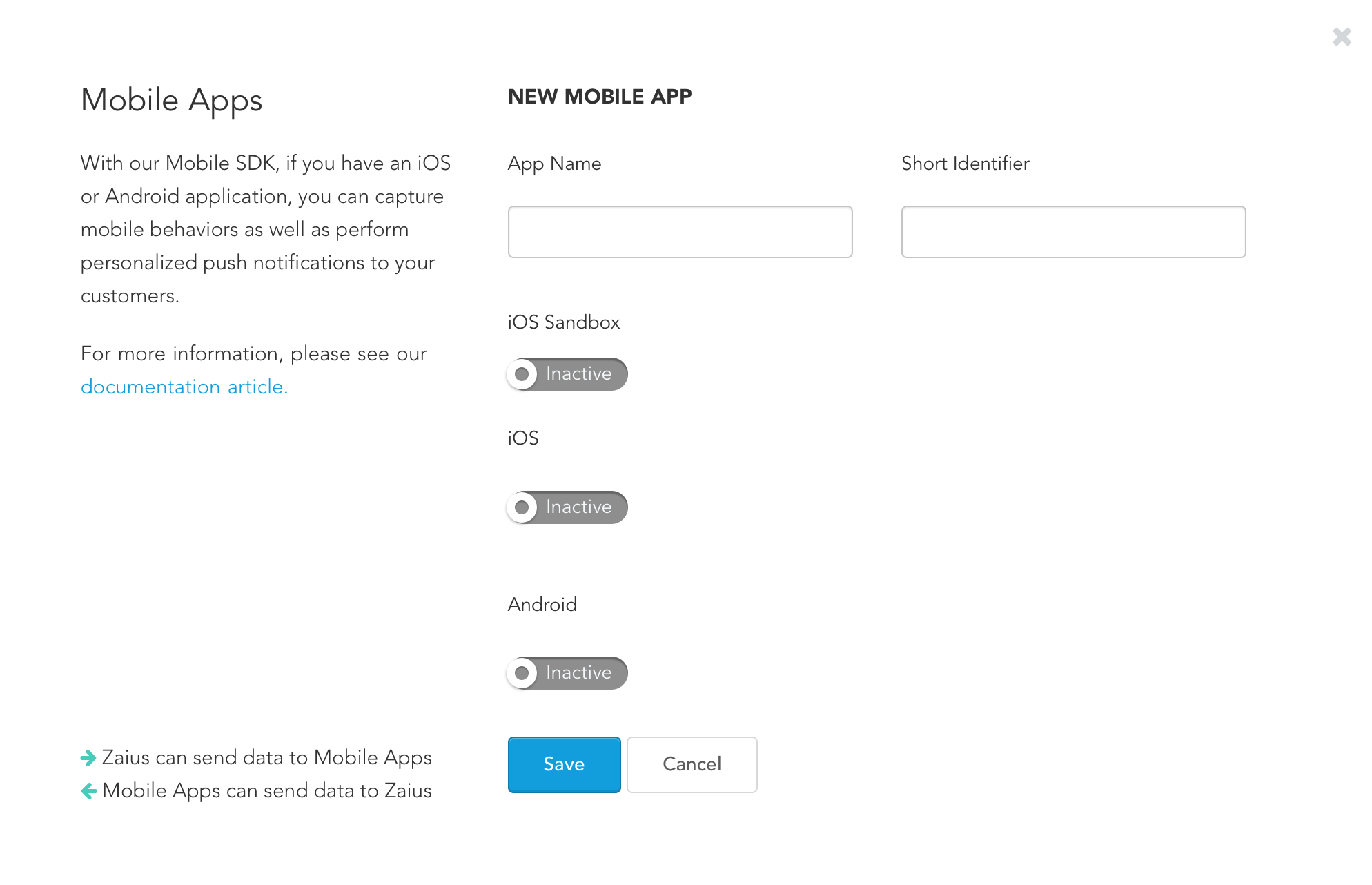Cancel the new mobile app form

click(692, 764)
